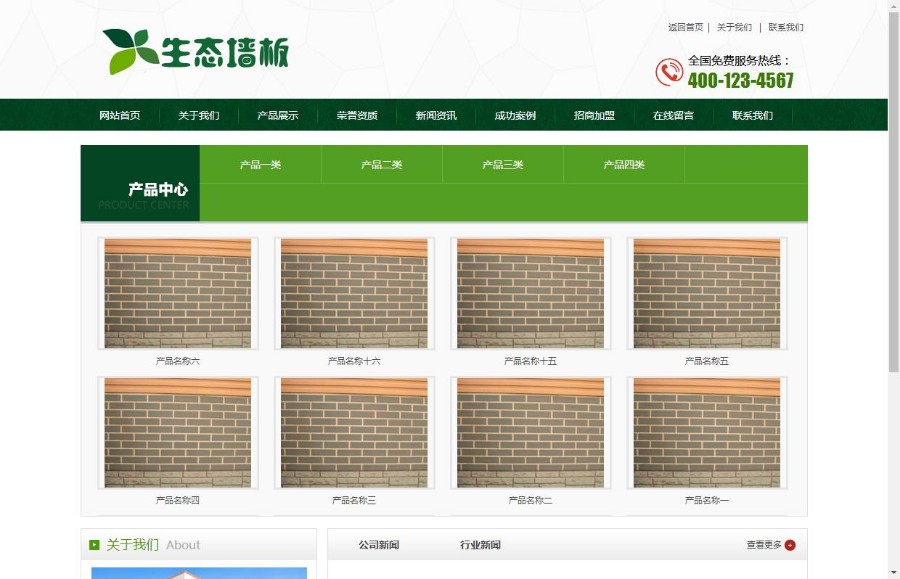Click the 产品名称四 caption link
Screen dimensions: 900x579
178,500
